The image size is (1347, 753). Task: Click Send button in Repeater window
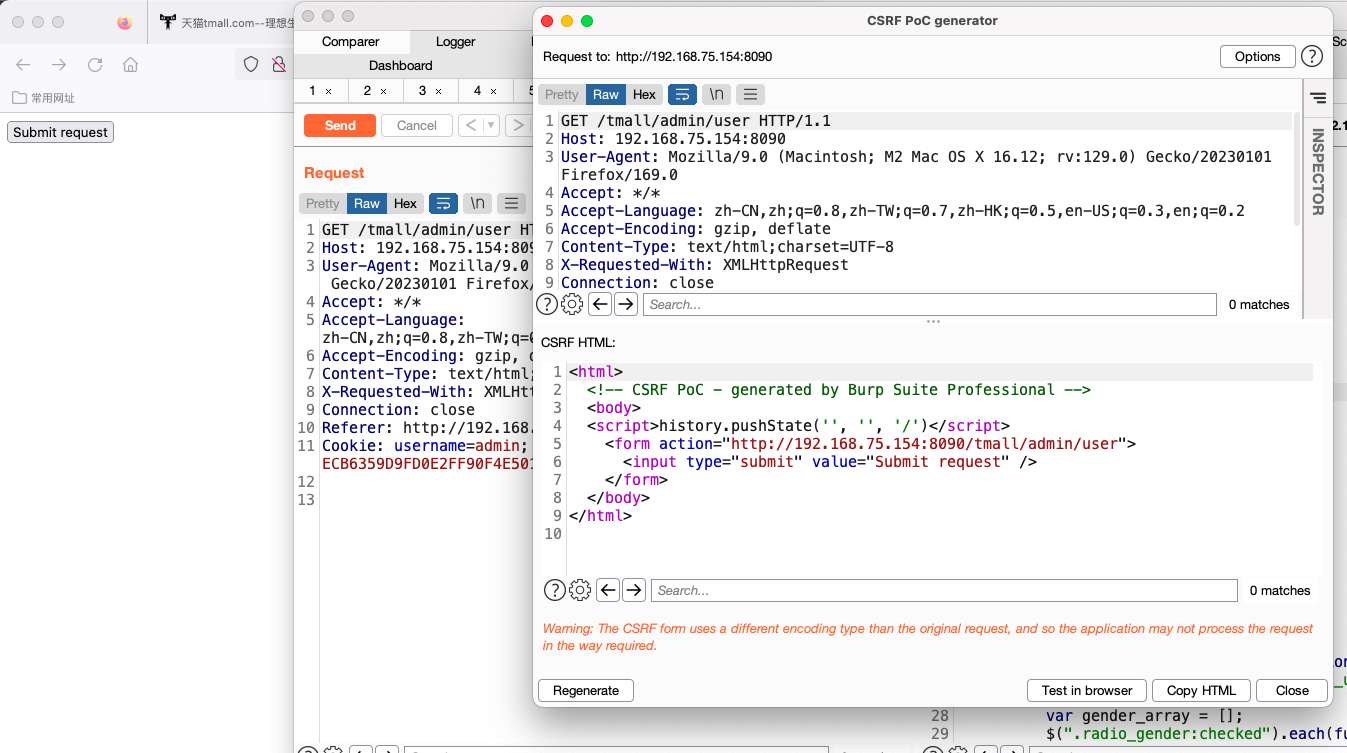(x=340, y=125)
